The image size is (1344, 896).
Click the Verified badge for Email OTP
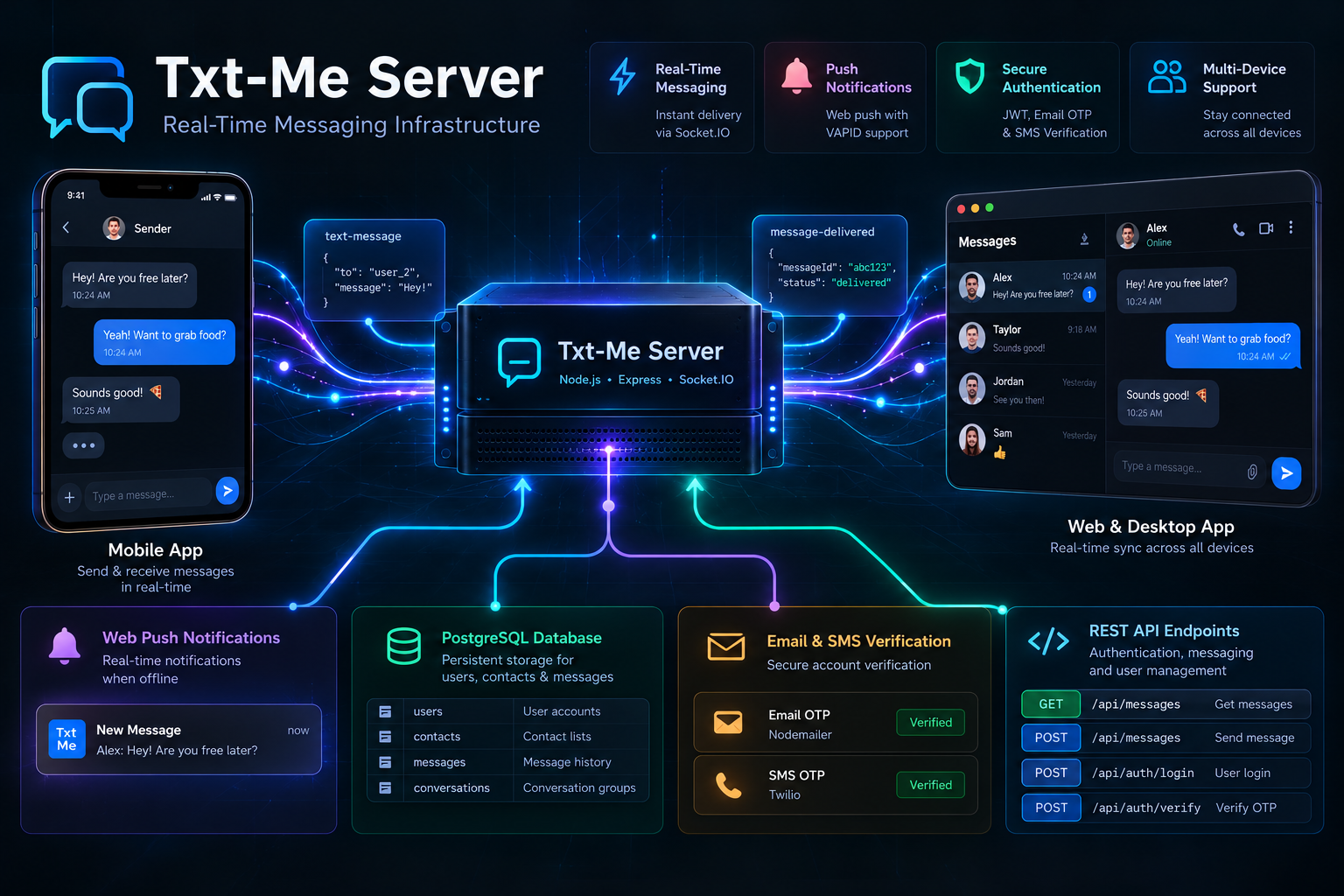click(x=930, y=722)
